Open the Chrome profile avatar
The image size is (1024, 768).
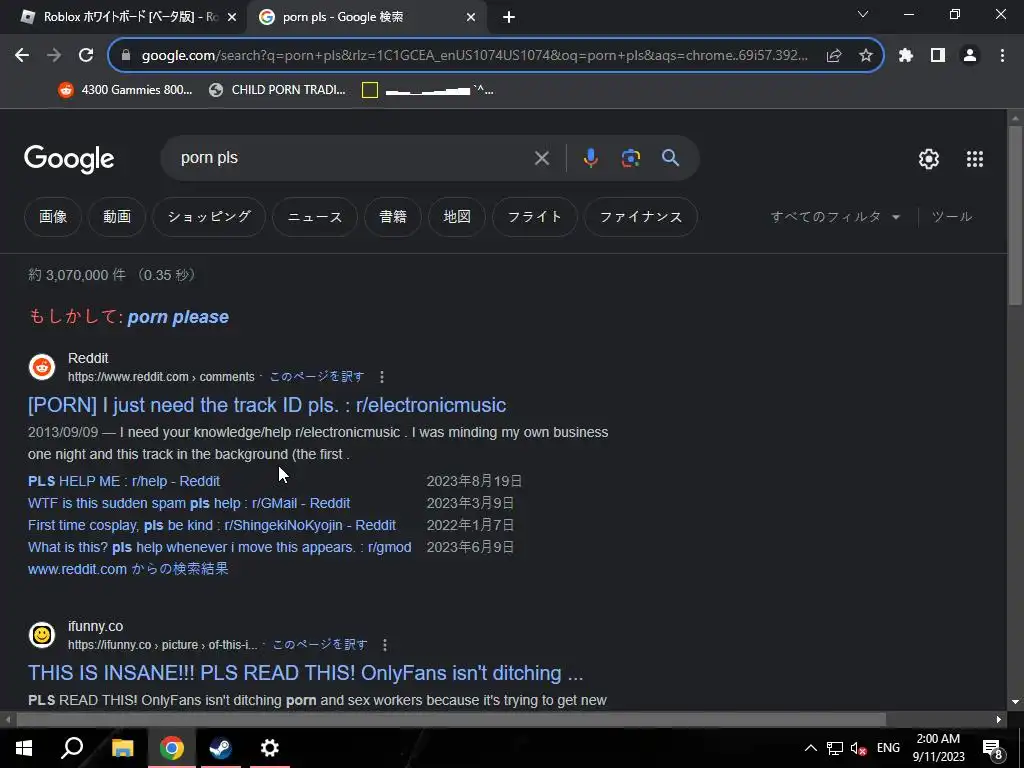970,56
